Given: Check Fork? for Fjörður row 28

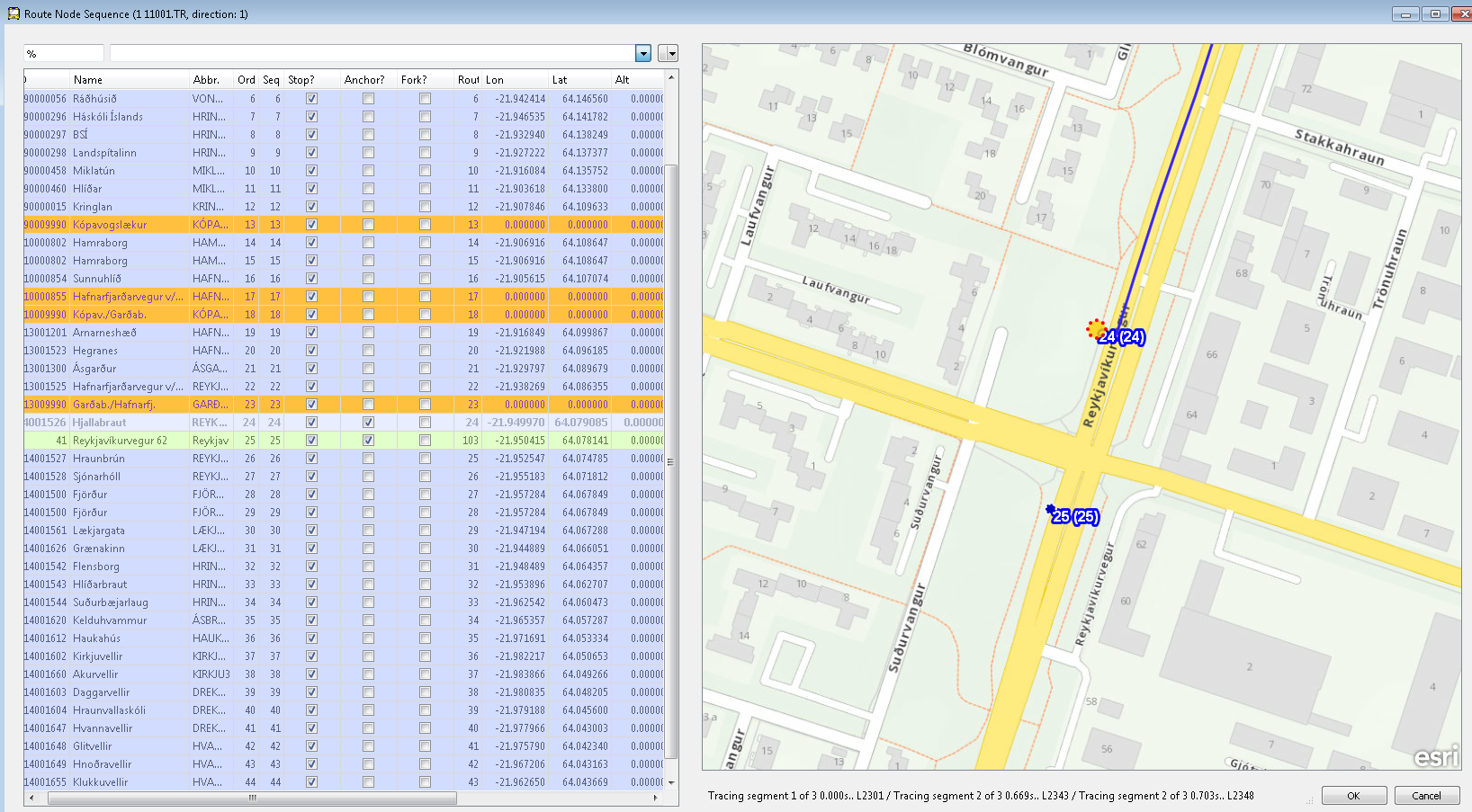Looking at the screenshot, I should (x=425, y=495).
